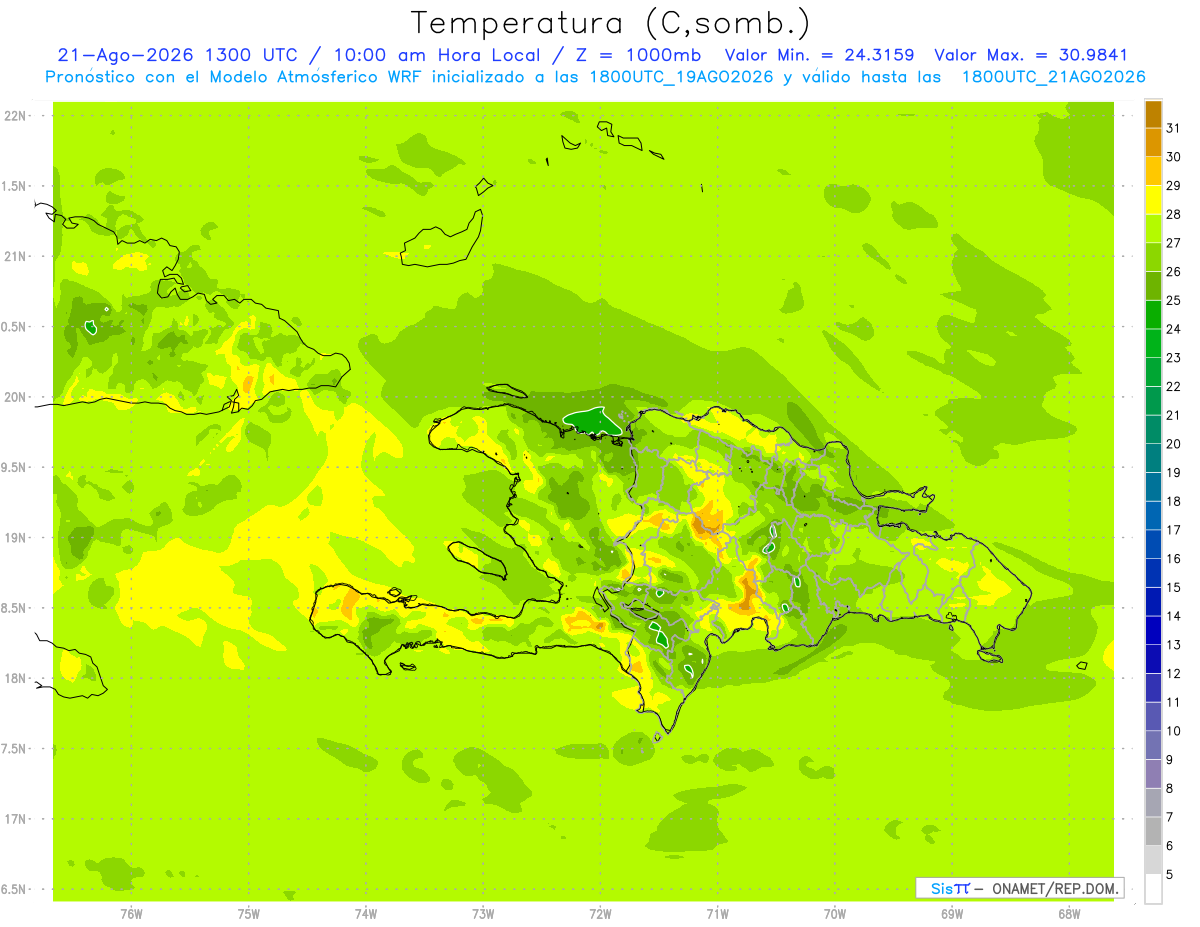Click the "0.5N" latitude axis label

16,327
